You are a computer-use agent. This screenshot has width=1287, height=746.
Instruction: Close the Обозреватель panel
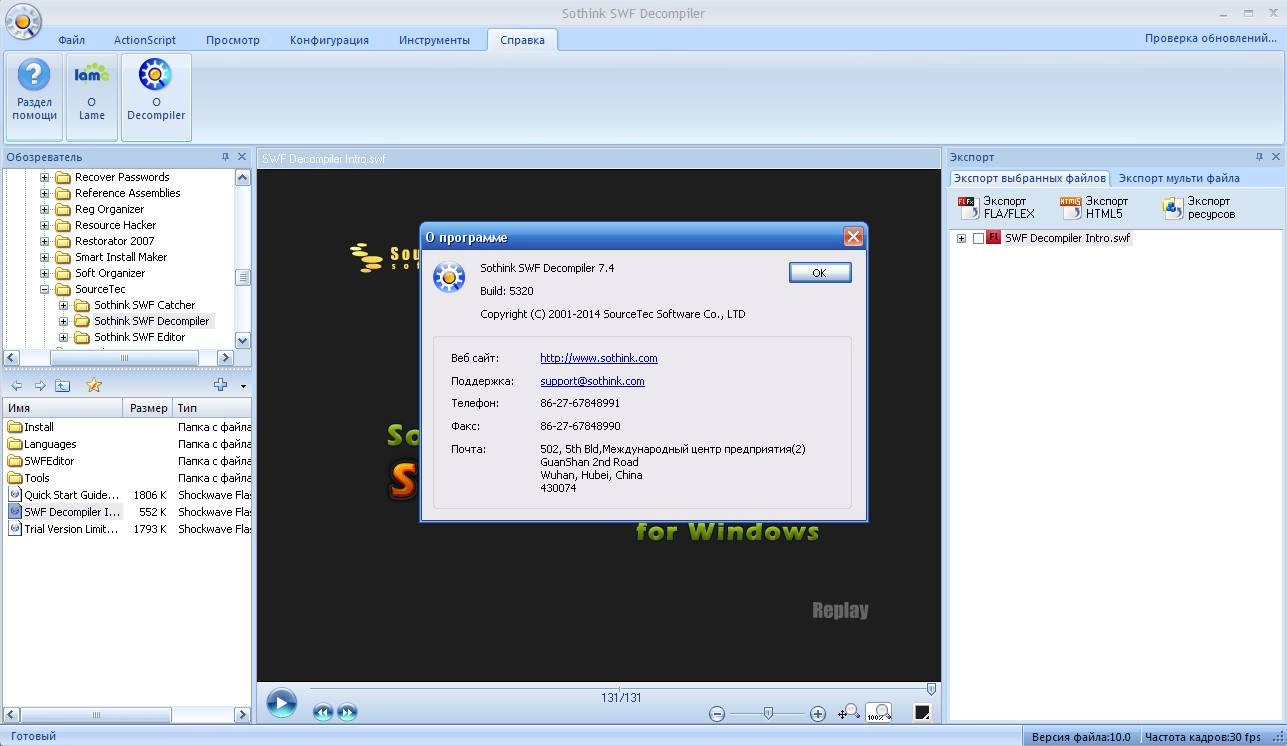(x=242, y=157)
